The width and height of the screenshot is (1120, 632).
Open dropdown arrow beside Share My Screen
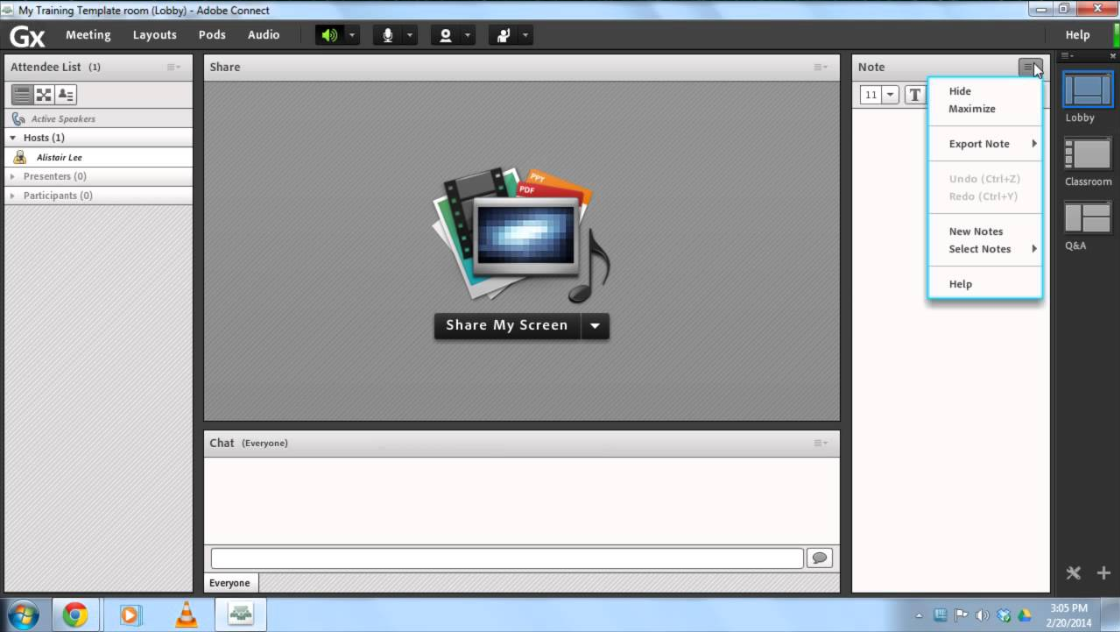596,326
